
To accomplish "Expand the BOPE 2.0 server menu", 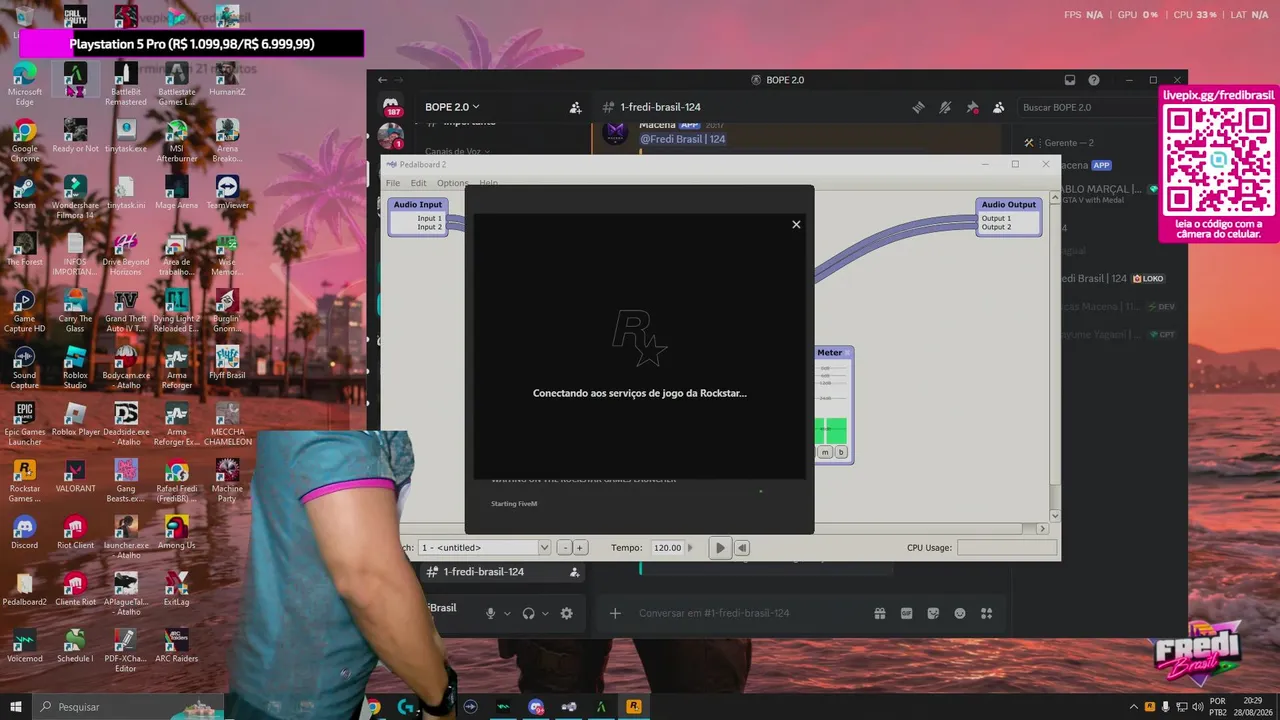I will click(x=452, y=107).
